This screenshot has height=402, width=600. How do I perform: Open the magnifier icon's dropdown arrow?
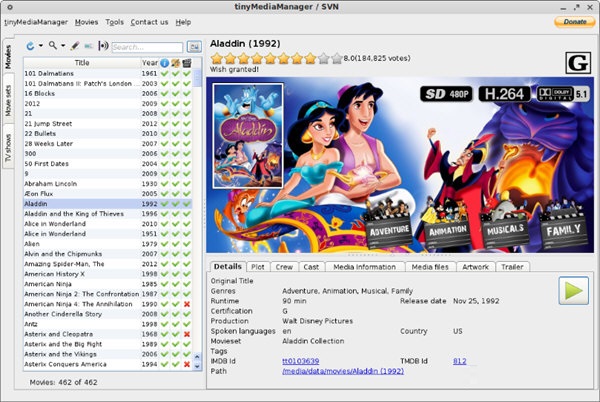point(63,46)
